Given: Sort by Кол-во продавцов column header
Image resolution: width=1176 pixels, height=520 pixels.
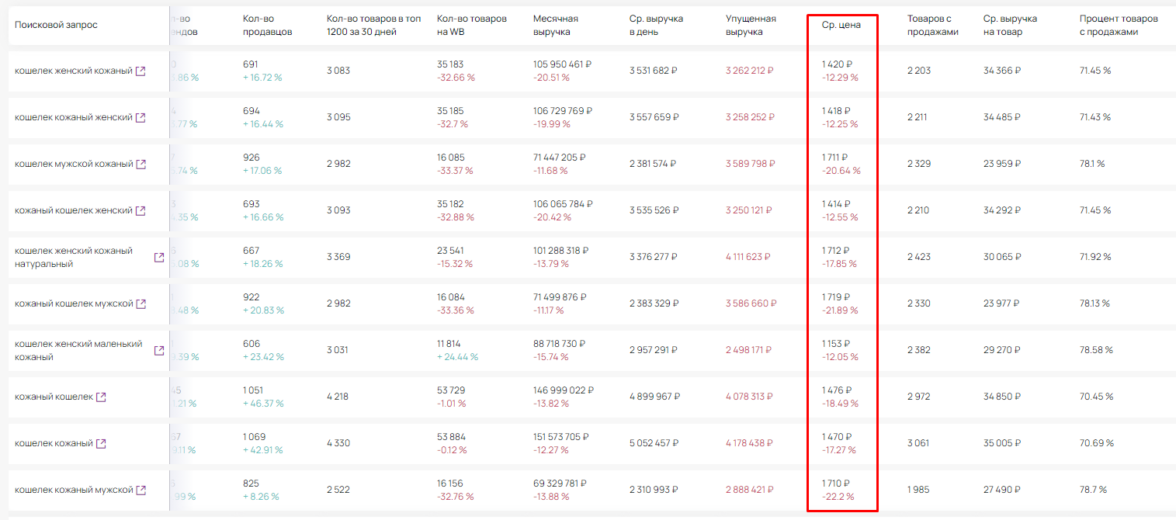Looking at the screenshot, I should (x=268, y=25).
